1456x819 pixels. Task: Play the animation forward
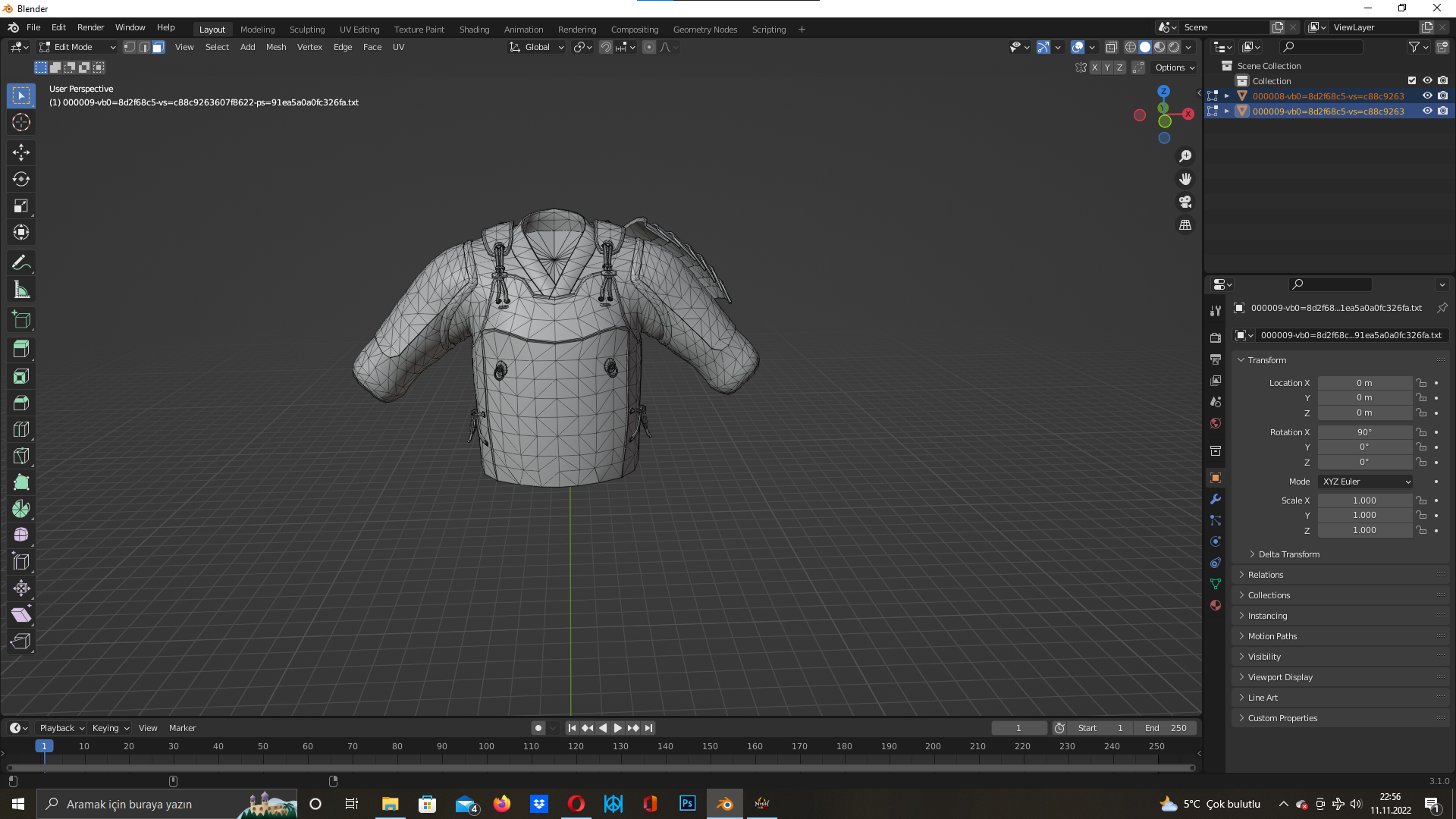pyautogui.click(x=618, y=728)
